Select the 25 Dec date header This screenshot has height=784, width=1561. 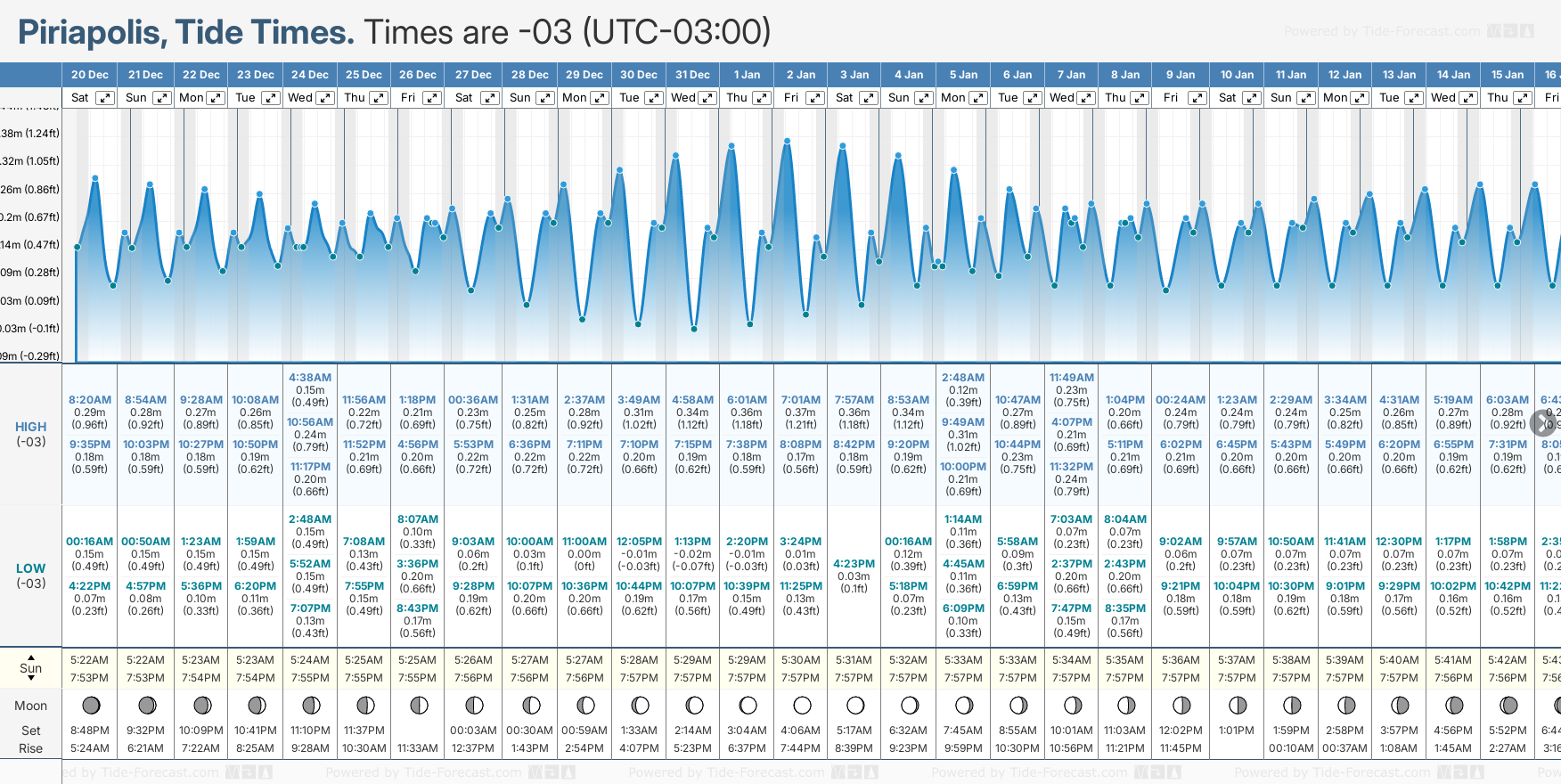pyautogui.click(x=364, y=75)
